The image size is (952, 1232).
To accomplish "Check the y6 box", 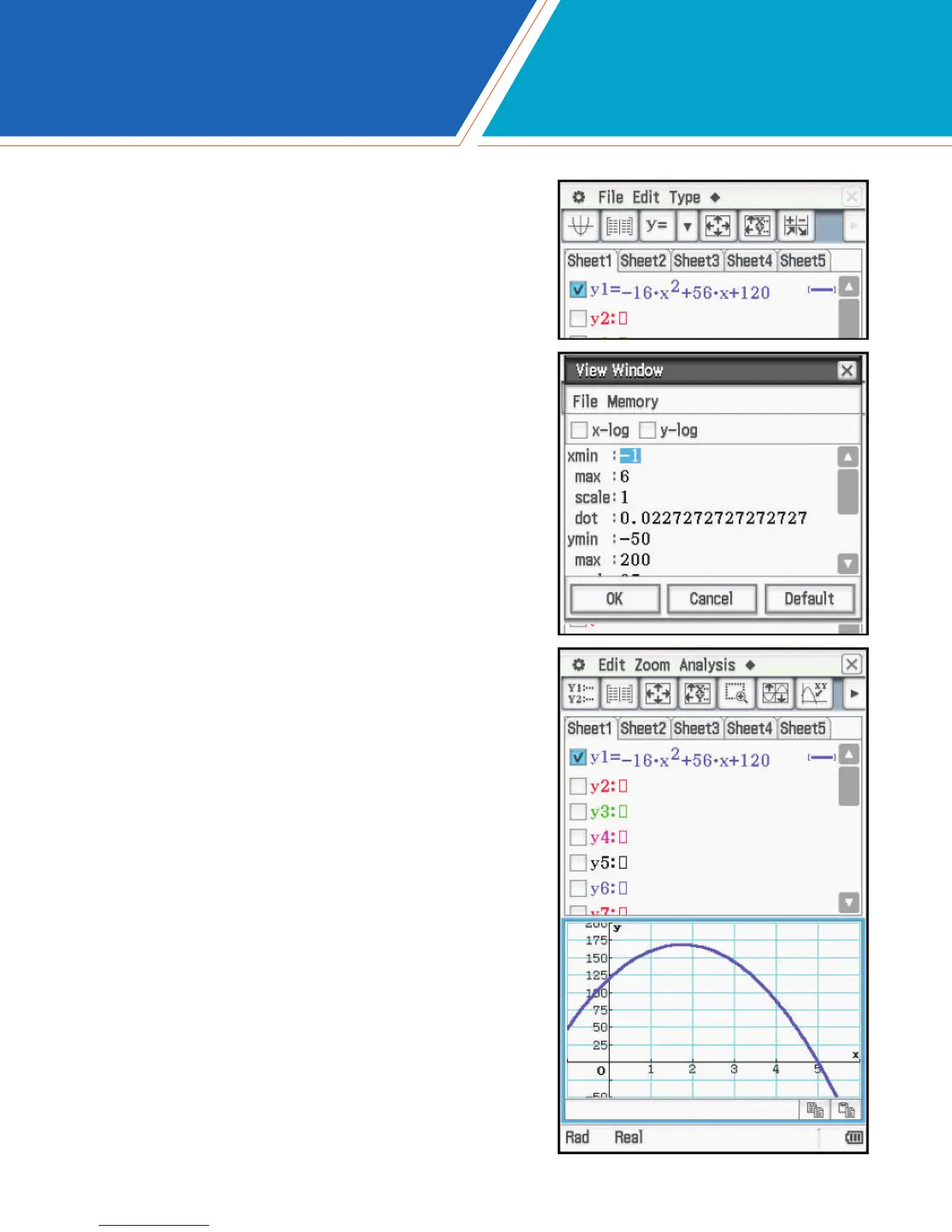I will [577, 888].
